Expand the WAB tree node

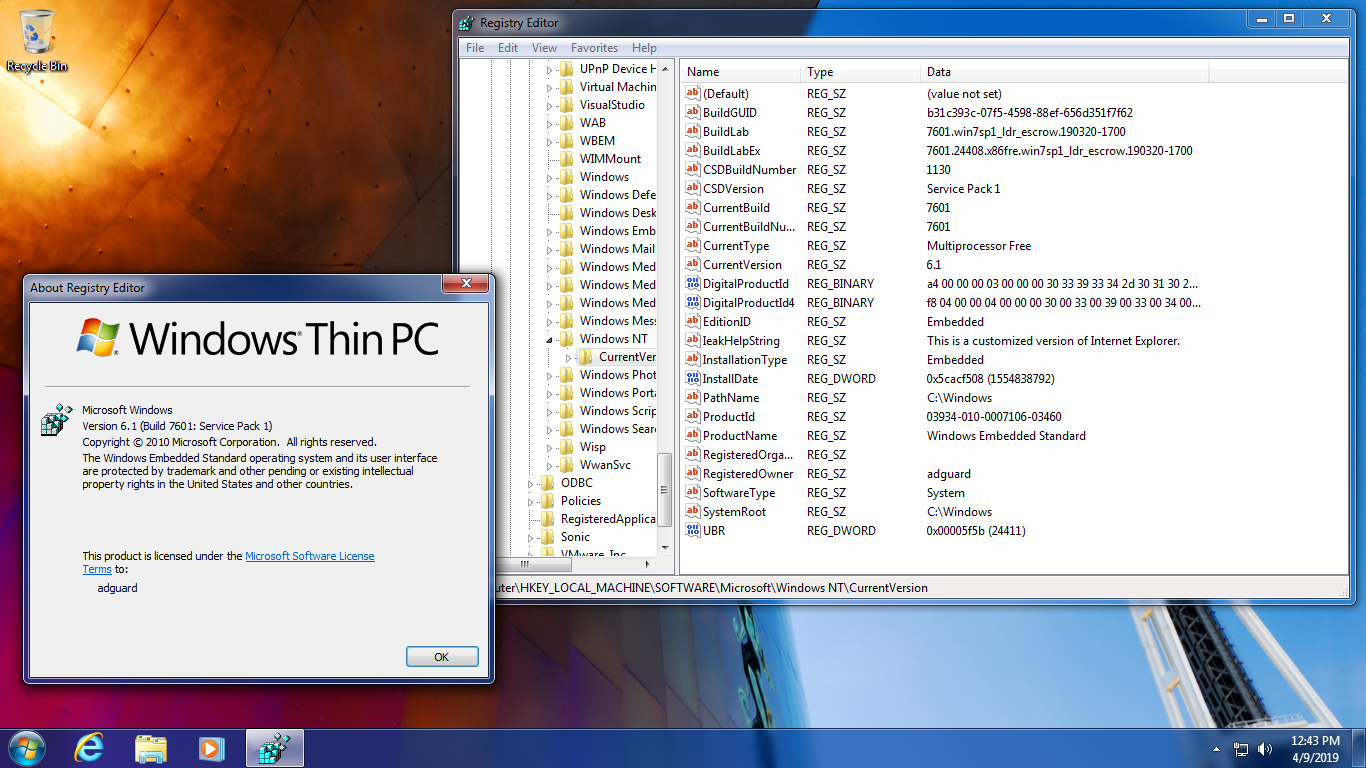click(549, 123)
